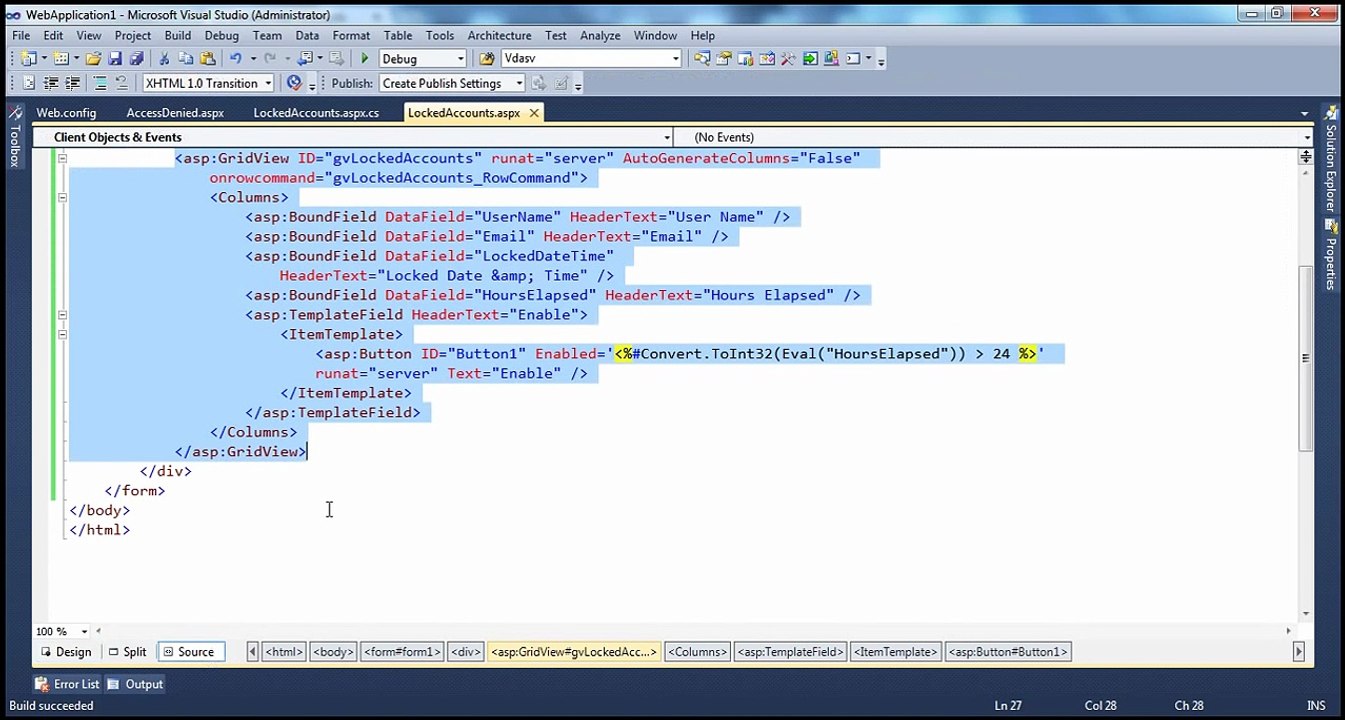
Task: Click the Uncomment Lines icon
Action: (x=121, y=83)
